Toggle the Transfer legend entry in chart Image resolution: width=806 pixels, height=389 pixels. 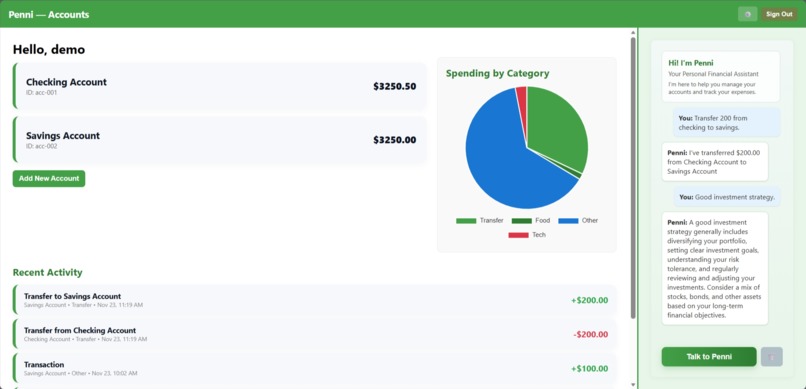tap(480, 220)
